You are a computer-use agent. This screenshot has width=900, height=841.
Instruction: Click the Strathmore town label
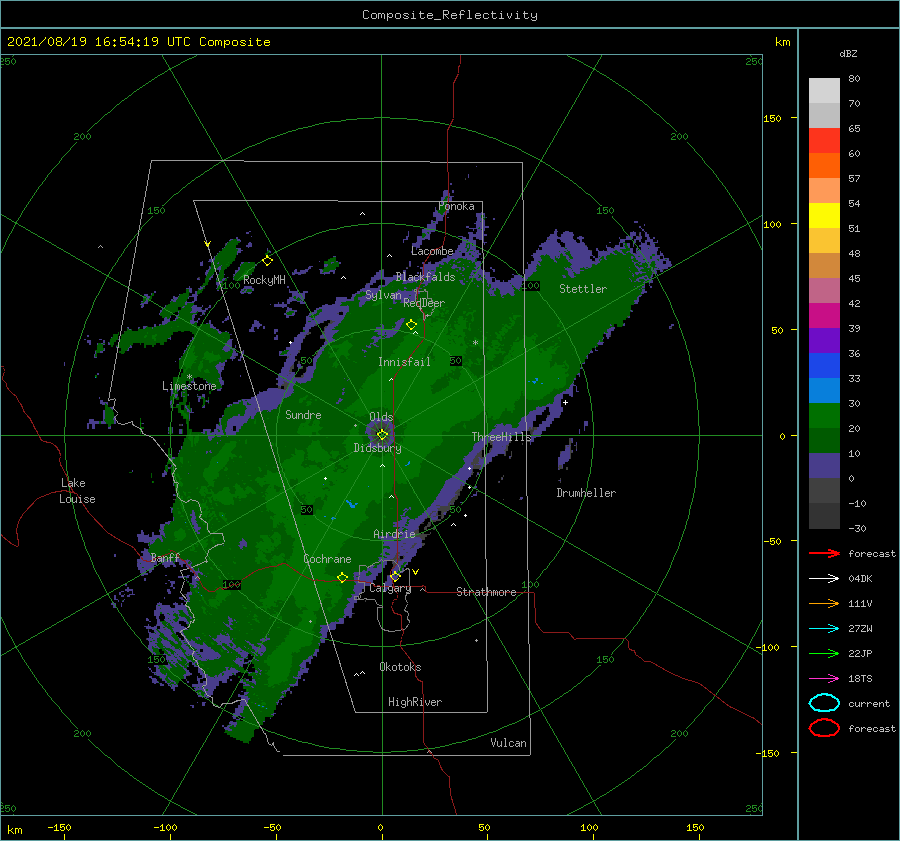click(x=486, y=592)
